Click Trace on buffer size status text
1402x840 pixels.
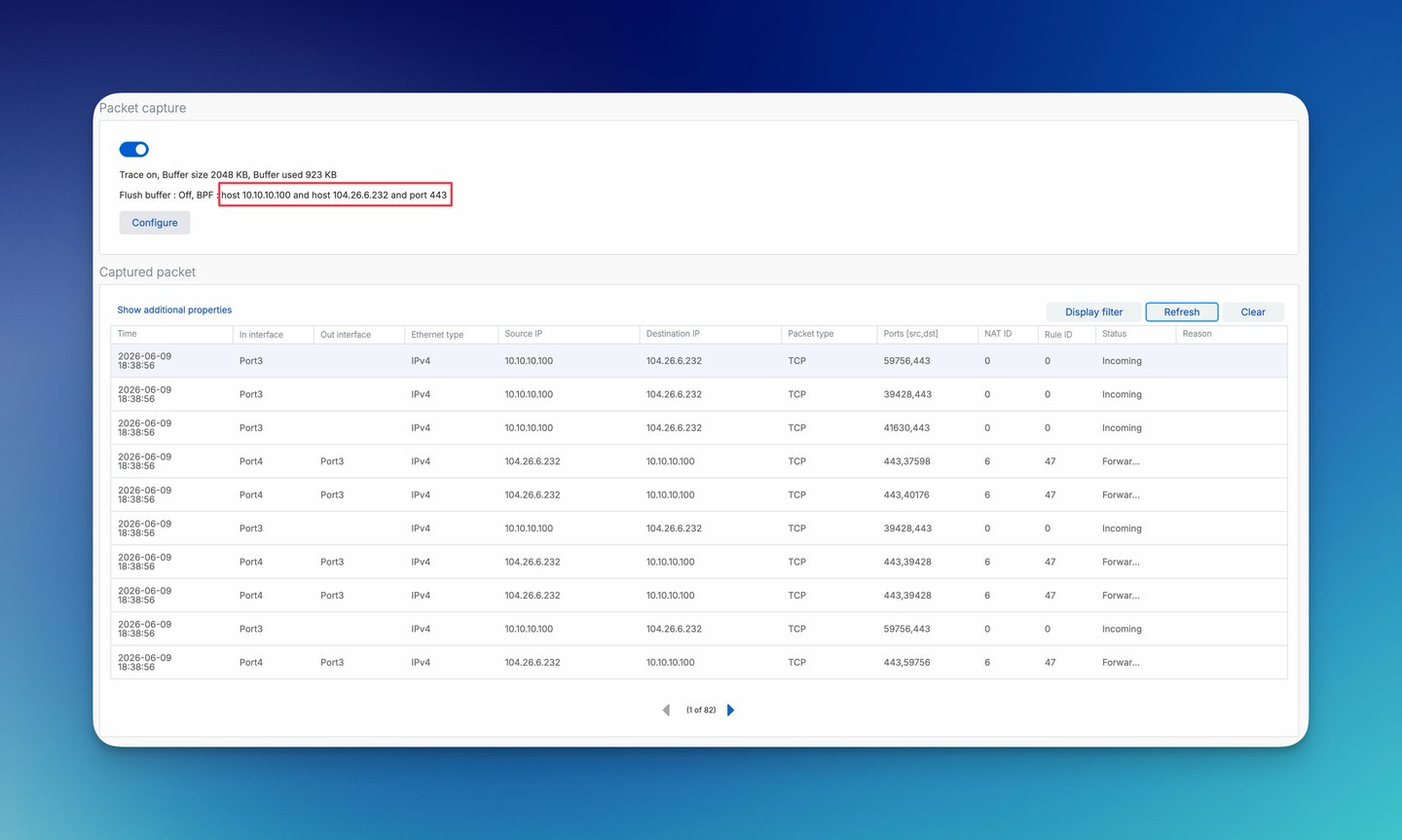pos(228,175)
